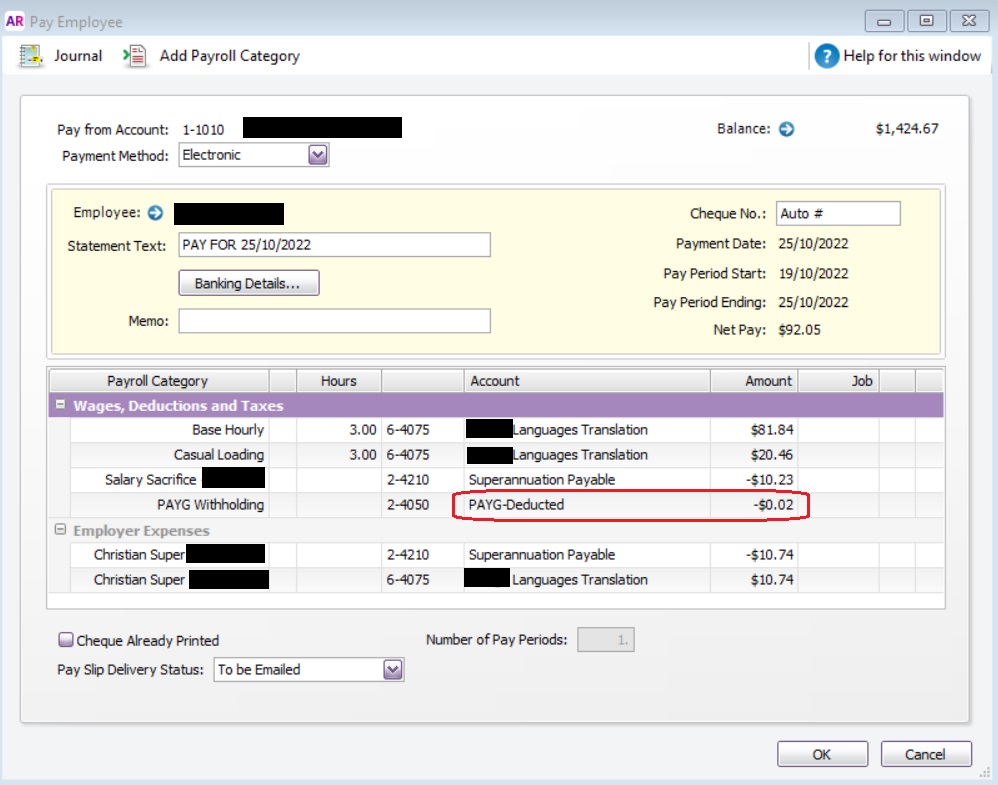Click the Amount column header
The height and width of the screenshot is (785, 998).
(755, 381)
